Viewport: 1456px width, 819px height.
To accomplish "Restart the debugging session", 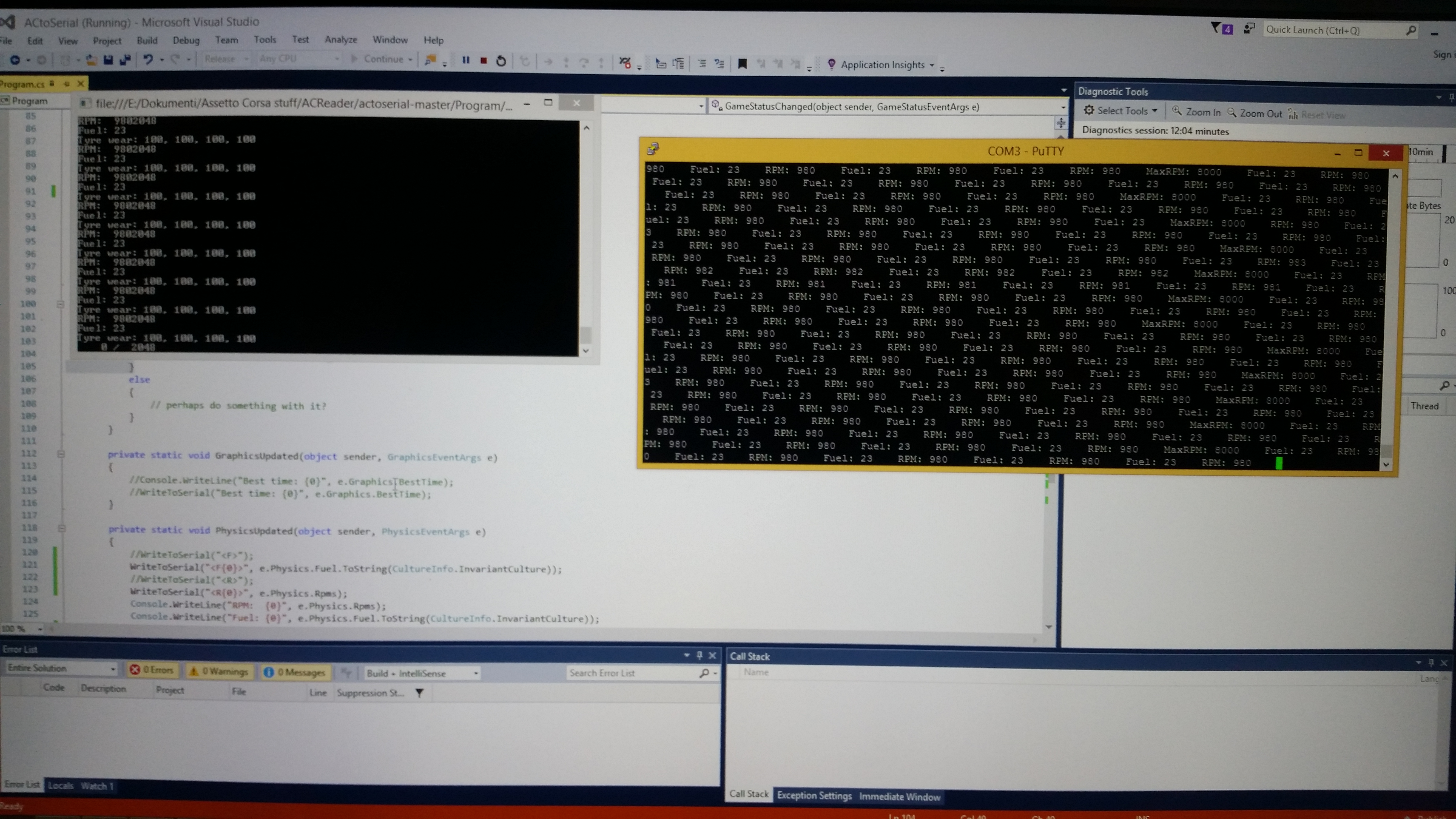I will point(501,61).
